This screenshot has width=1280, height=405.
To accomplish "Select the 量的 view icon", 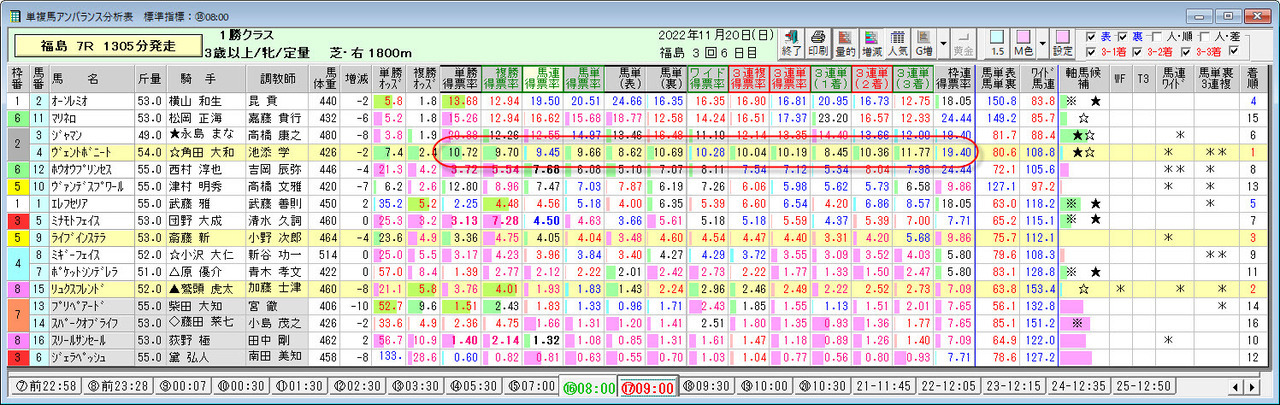I will [x=845, y=42].
